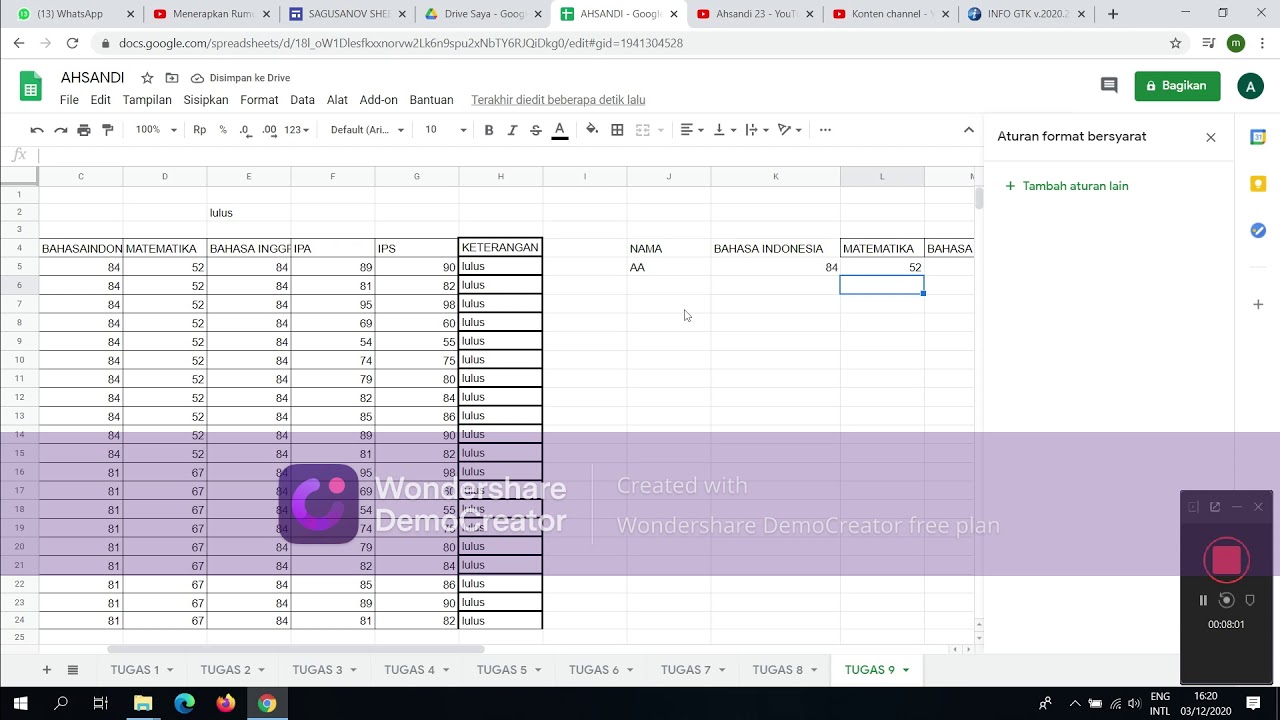Switch to the TUGAS 5 sheet tab
1280x720 pixels.
(x=509, y=670)
